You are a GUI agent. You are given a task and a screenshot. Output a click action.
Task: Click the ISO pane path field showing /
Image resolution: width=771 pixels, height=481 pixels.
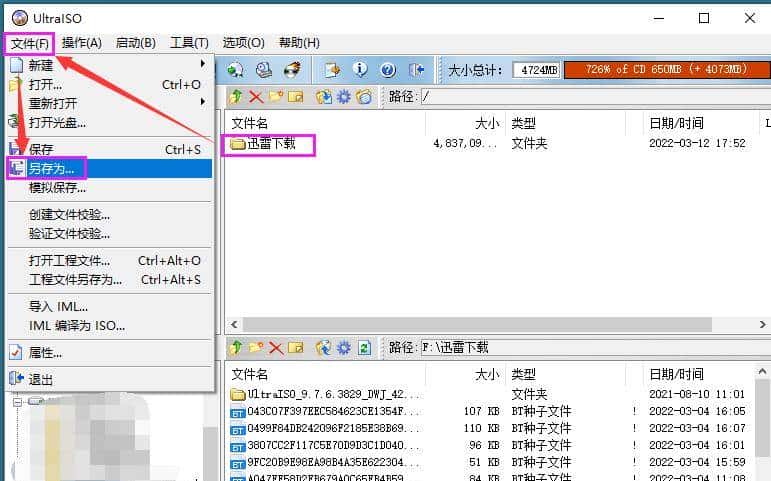(x=595, y=97)
